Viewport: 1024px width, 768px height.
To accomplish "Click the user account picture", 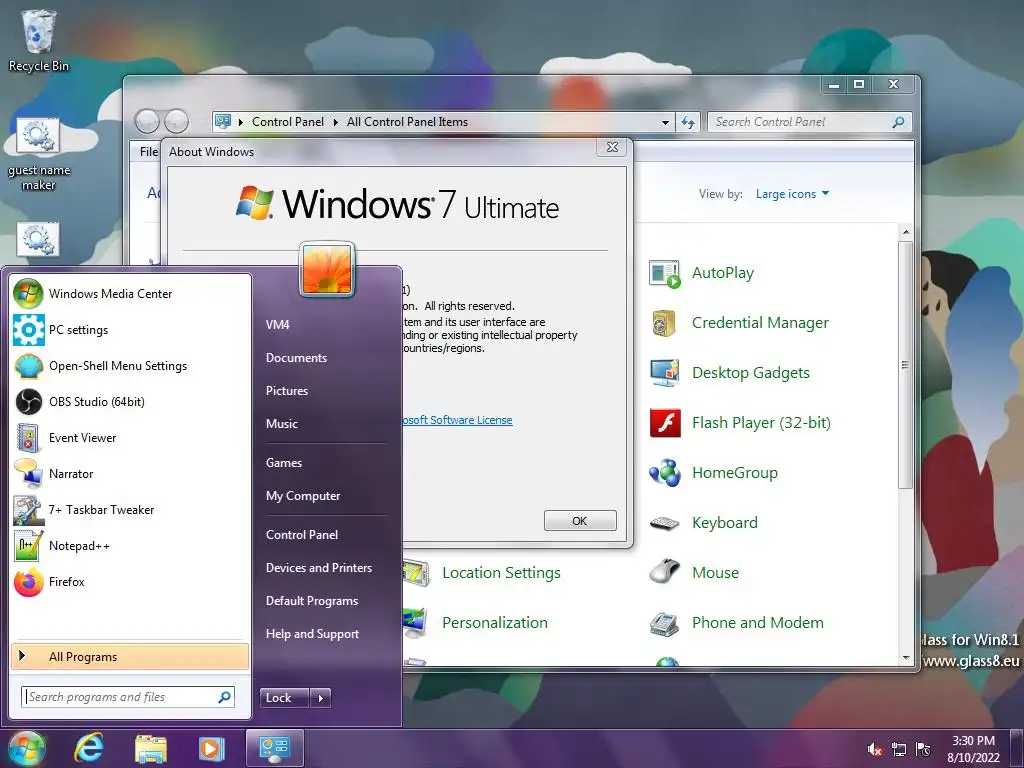I will (x=327, y=269).
